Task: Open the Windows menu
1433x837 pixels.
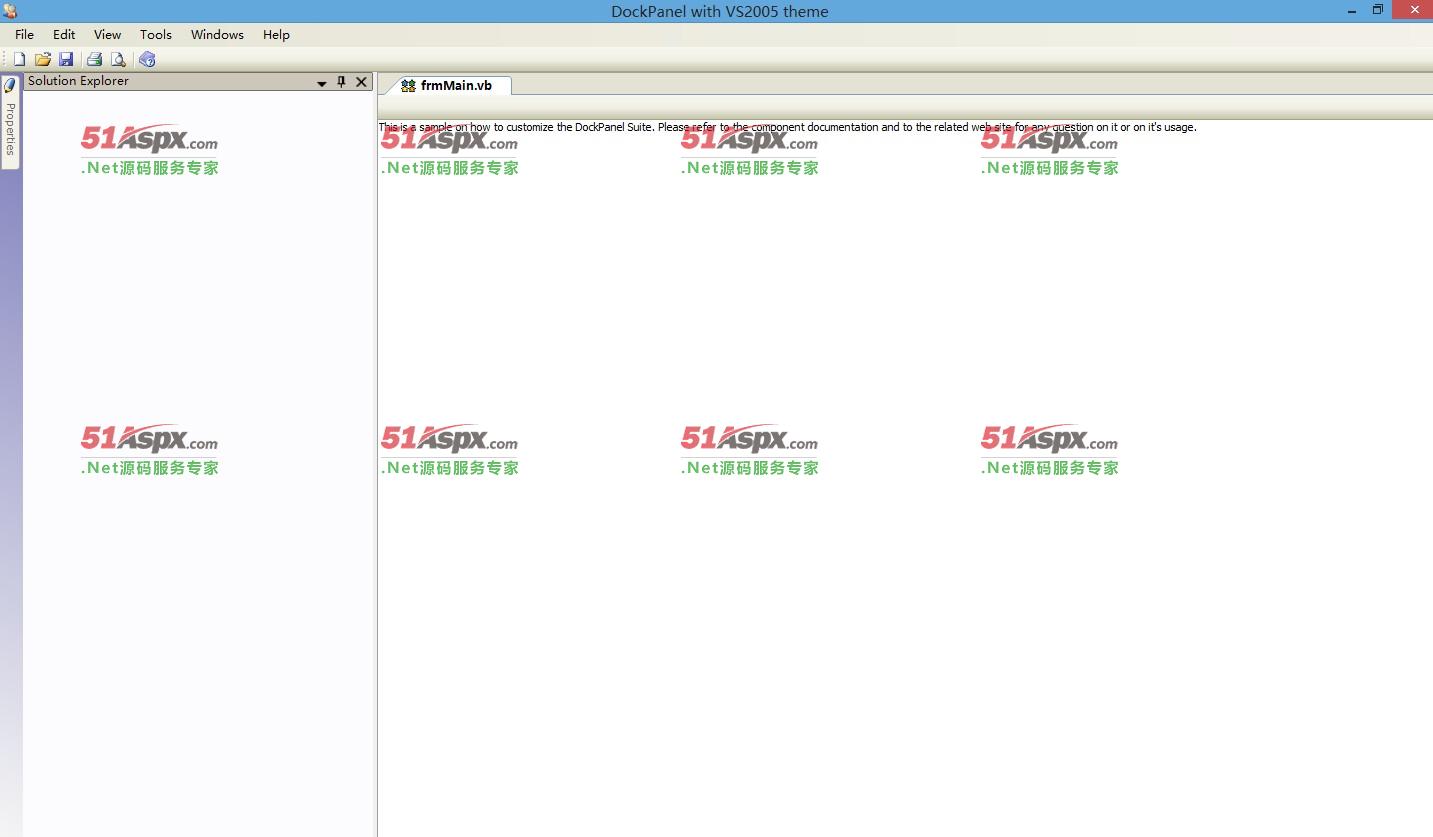Action: point(217,34)
